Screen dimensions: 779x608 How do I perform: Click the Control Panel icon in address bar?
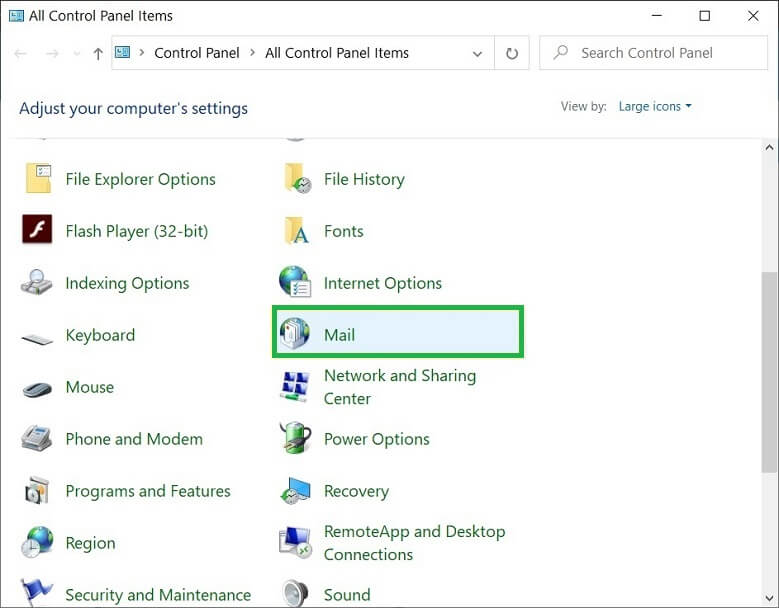coord(122,52)
